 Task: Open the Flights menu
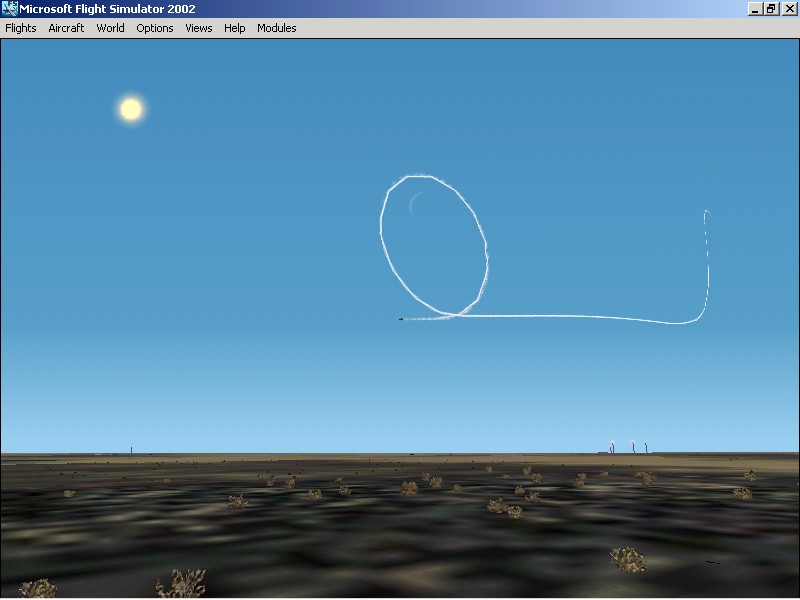[x=21, y=28]
